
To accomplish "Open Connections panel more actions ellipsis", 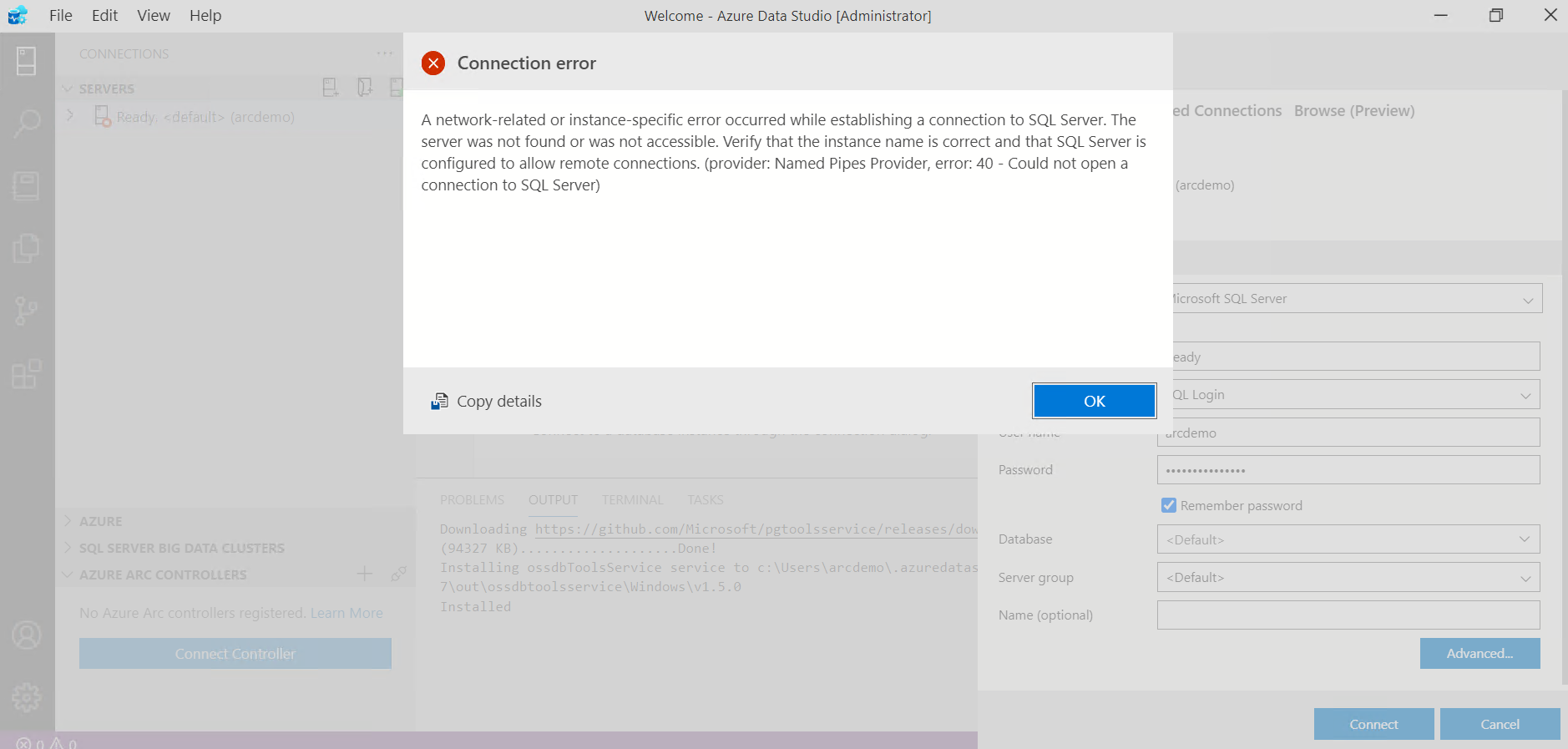I will coord(384,53).
